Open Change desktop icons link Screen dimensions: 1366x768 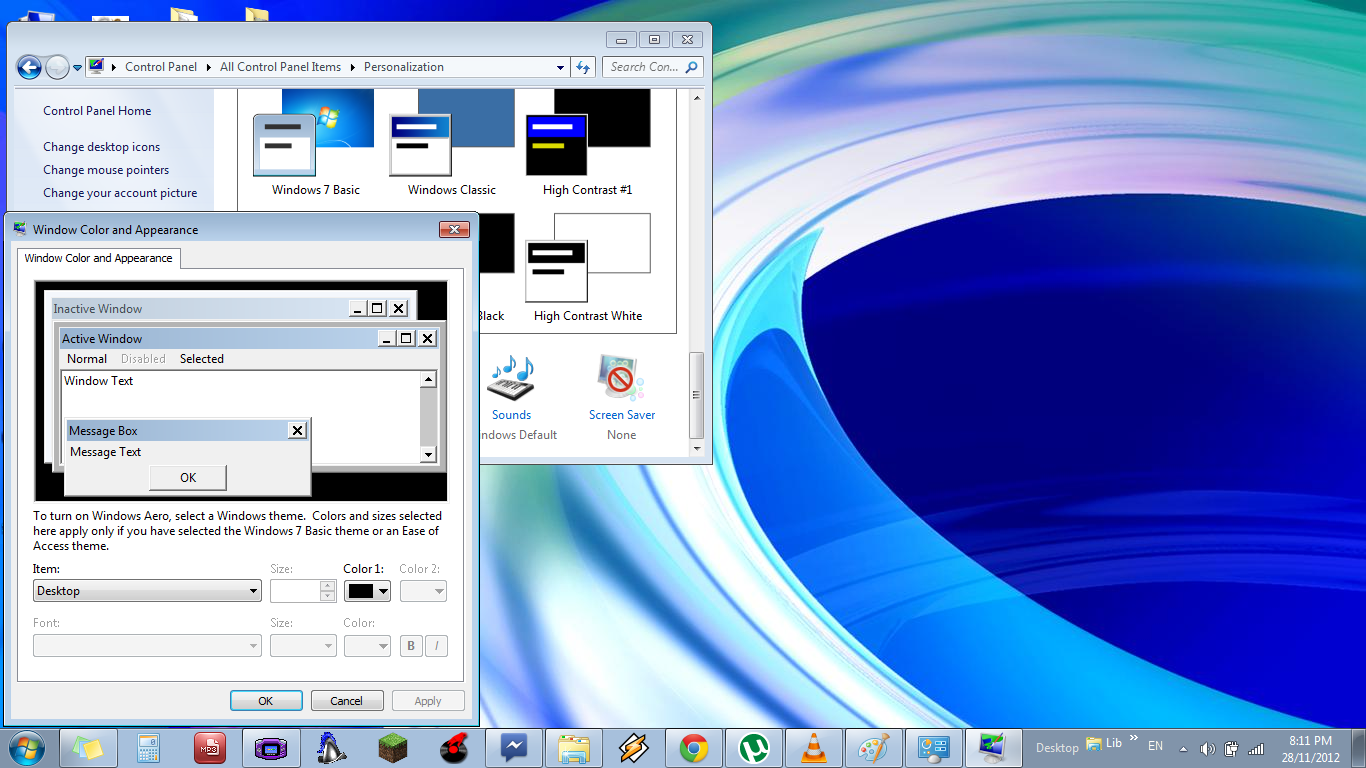(x=101, y=147)
